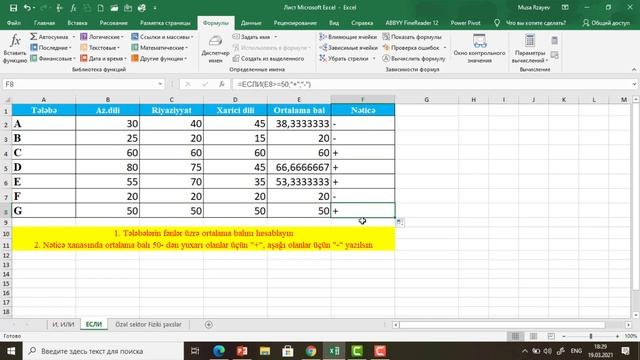Switch to the Home (Главная) tab

click(x=44, y=23)
